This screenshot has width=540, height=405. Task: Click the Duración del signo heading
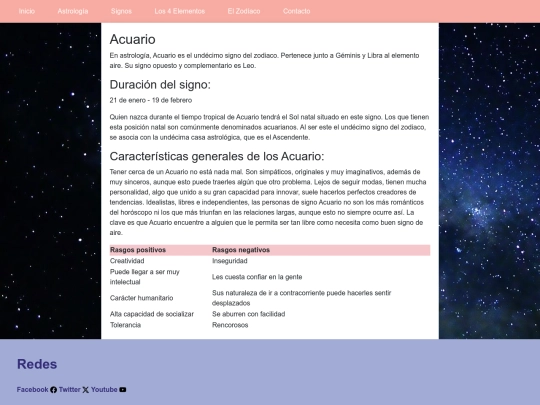coord(160,84)
